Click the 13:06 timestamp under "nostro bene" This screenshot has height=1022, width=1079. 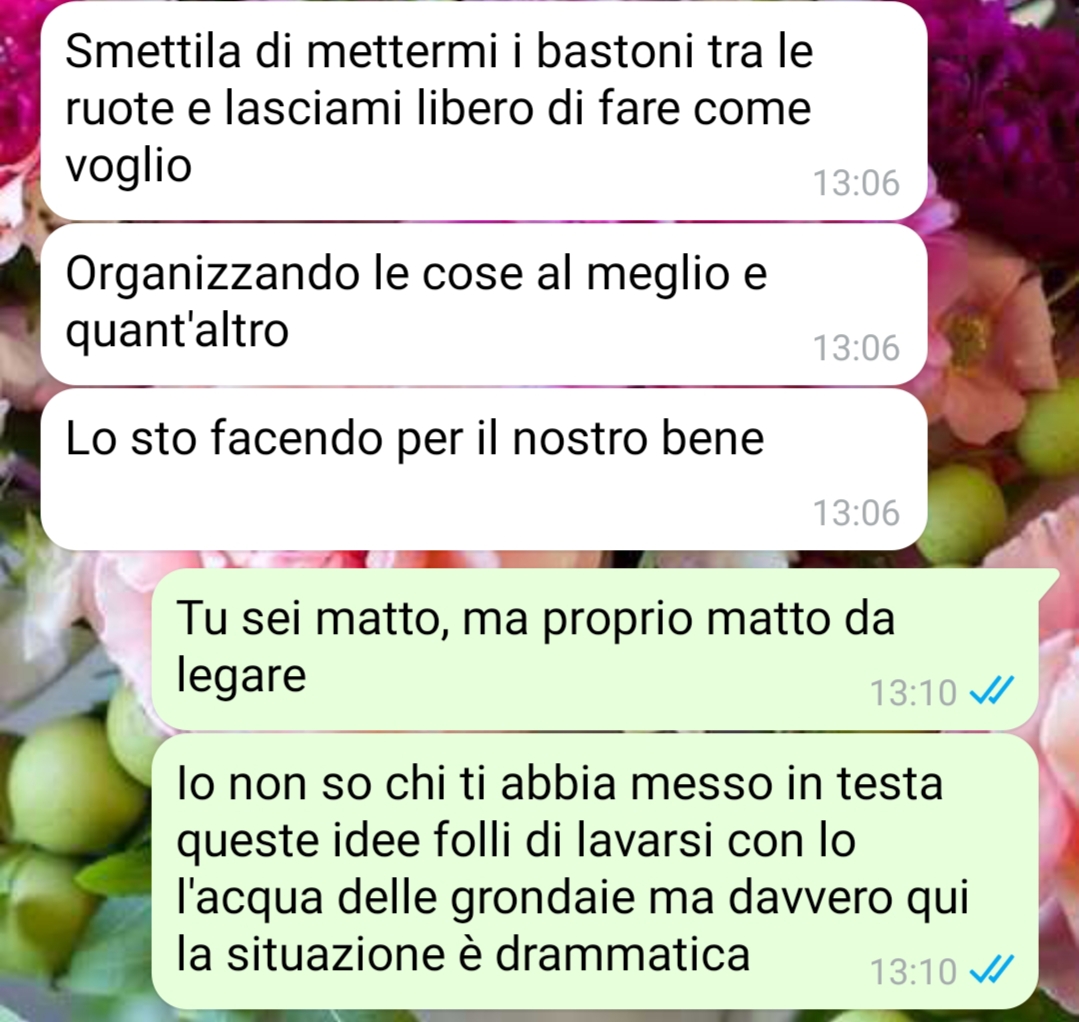tap(856, 513)
